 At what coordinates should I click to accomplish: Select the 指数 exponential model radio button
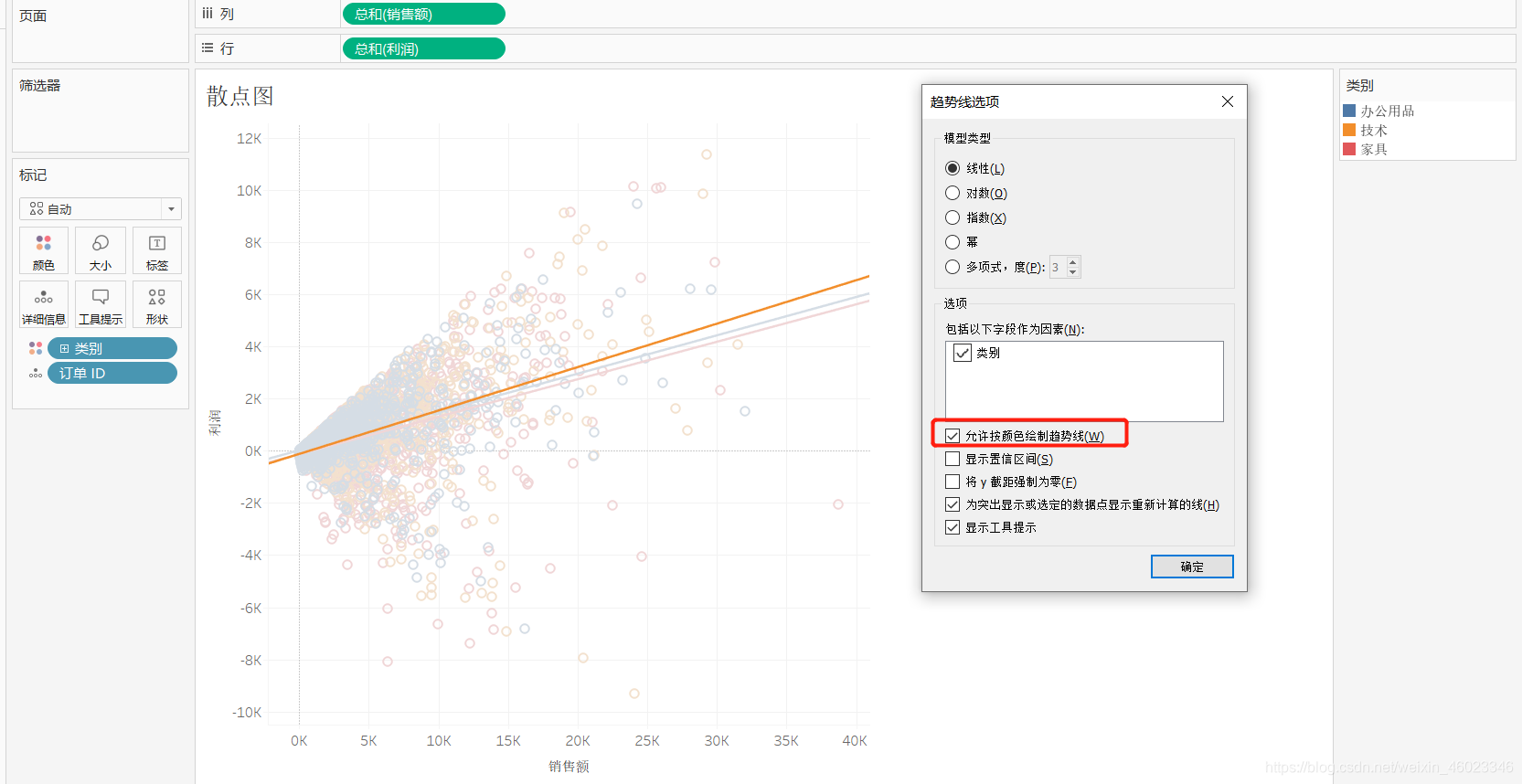pyautogui.click(x=953, y=217)
